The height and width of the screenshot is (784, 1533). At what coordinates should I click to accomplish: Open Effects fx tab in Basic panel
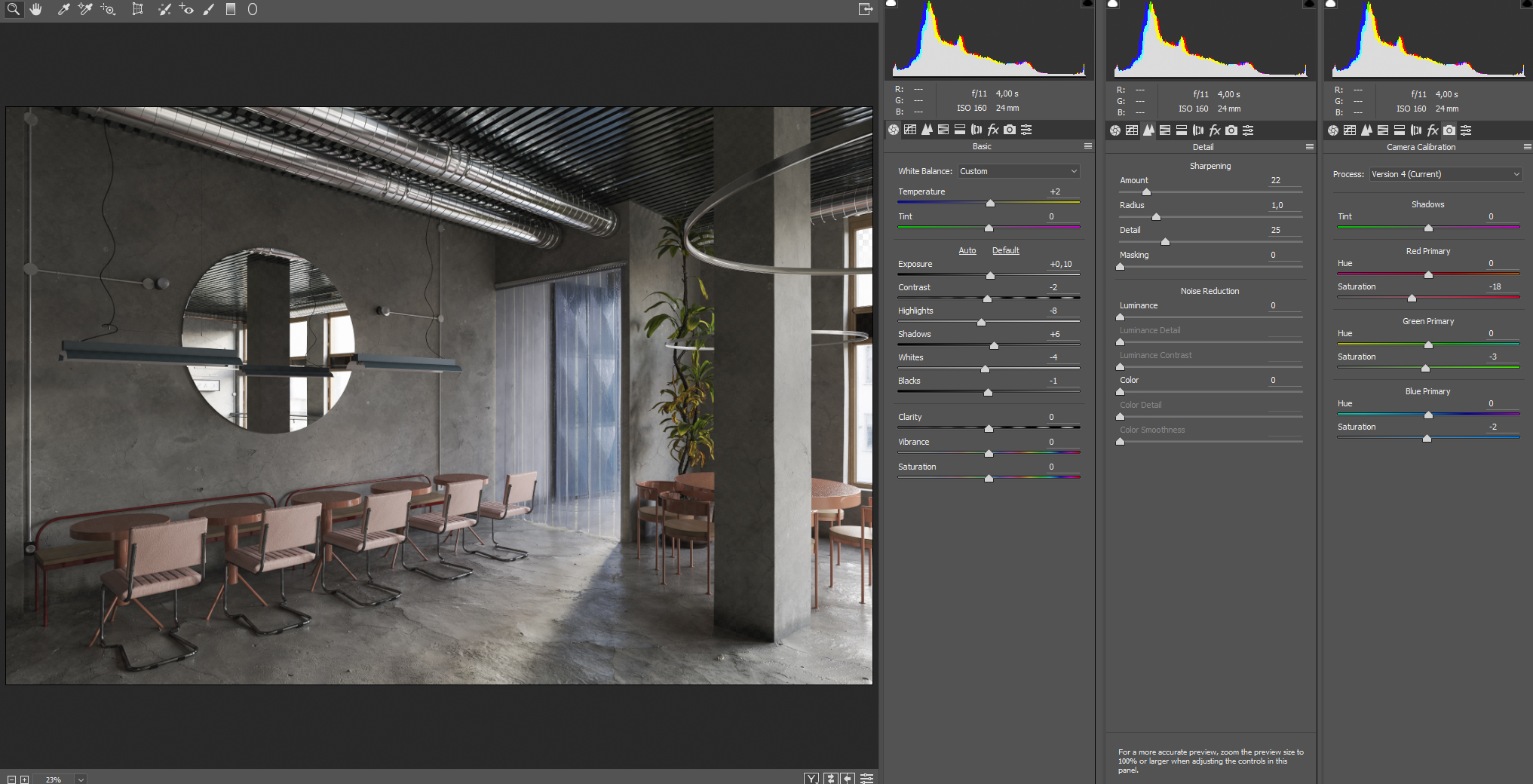(993, 130)
